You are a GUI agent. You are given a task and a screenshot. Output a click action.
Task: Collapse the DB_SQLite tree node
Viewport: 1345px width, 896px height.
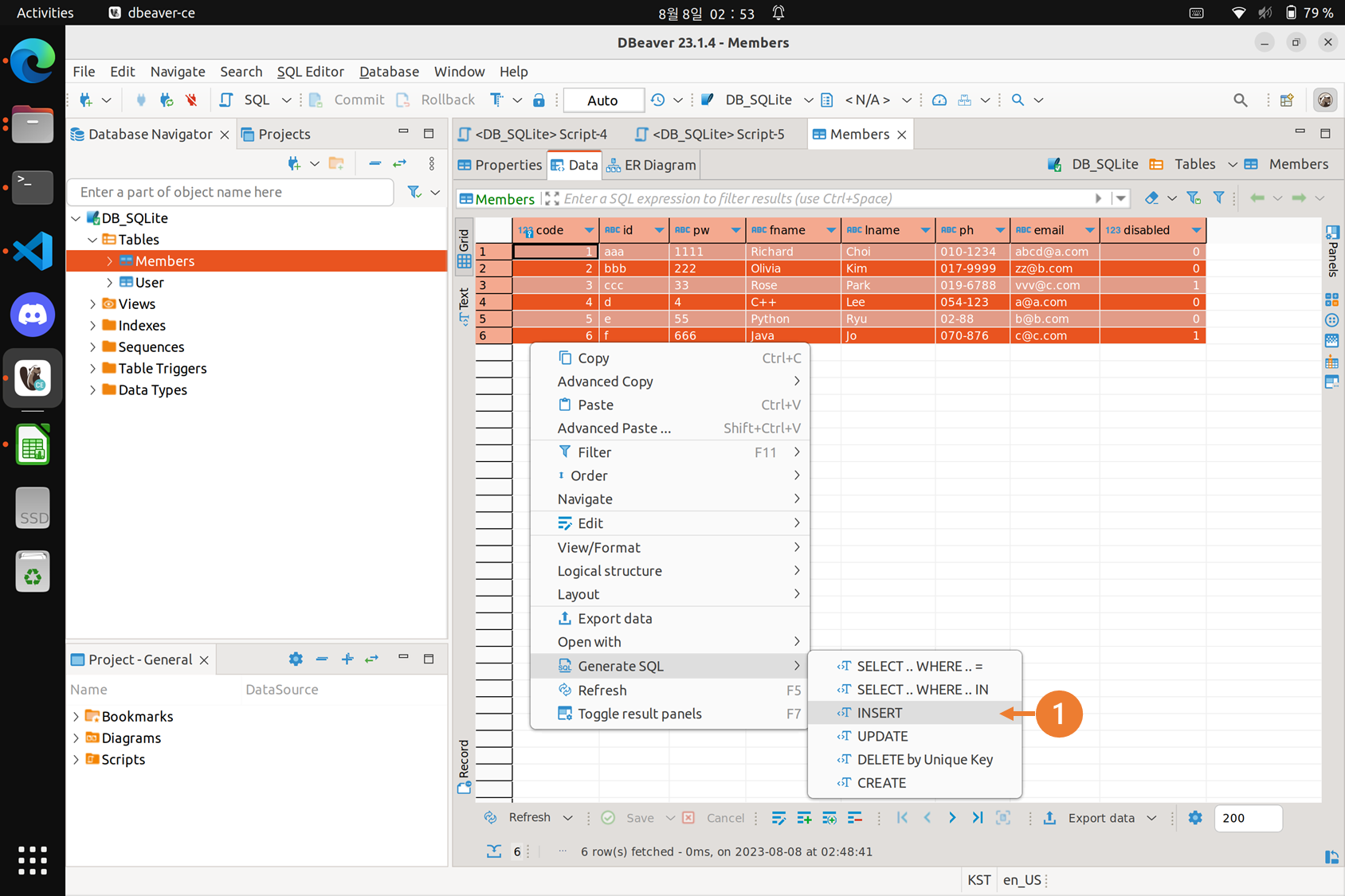[76, 218]
